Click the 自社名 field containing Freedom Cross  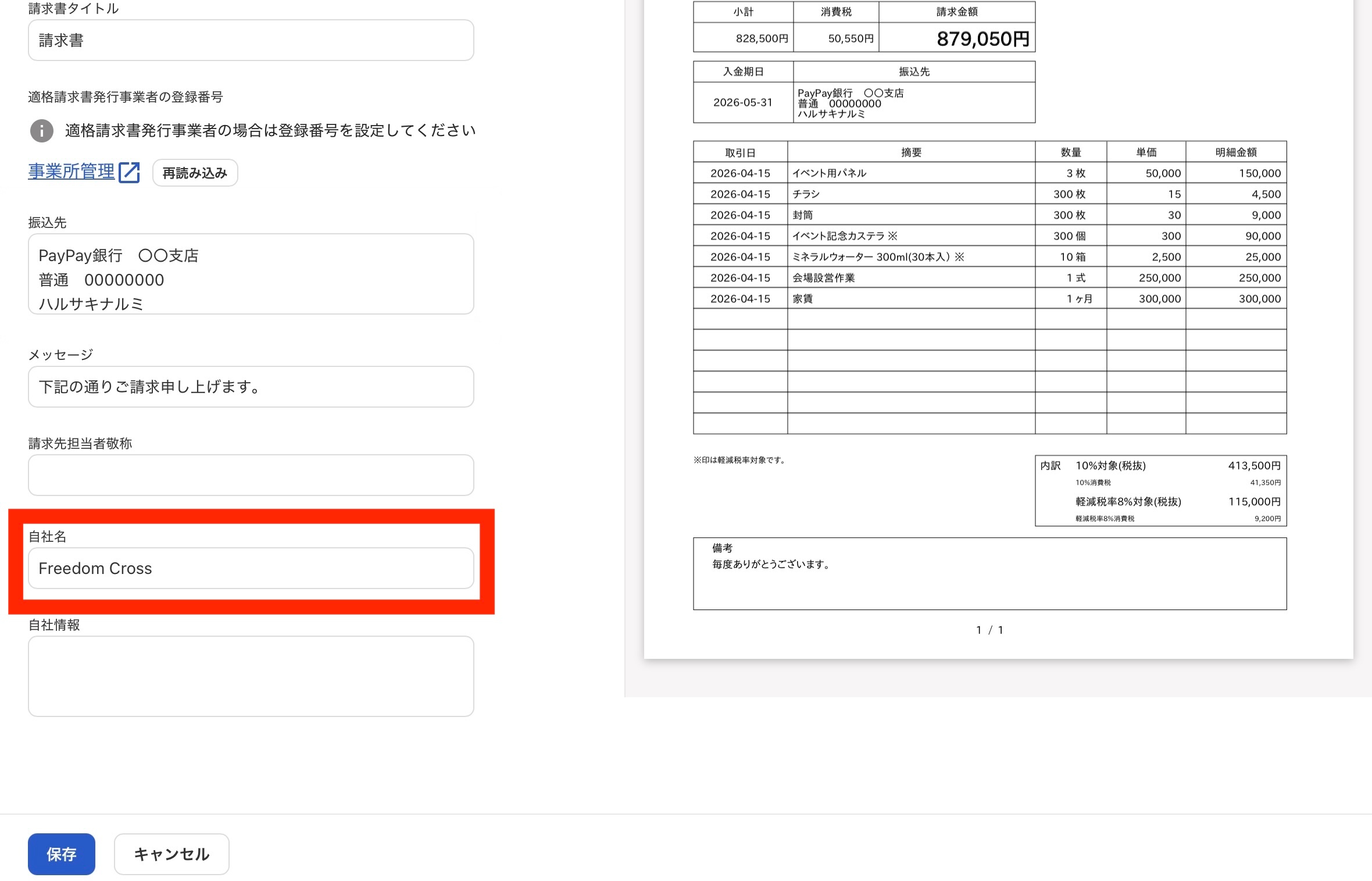(251, 568)
